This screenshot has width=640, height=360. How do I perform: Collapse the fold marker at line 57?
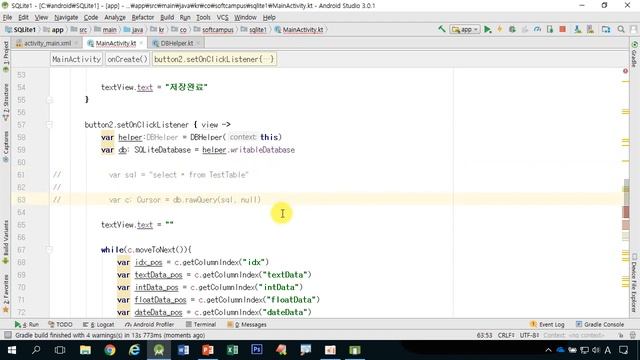pyautogui.click(x=49, y=124)
